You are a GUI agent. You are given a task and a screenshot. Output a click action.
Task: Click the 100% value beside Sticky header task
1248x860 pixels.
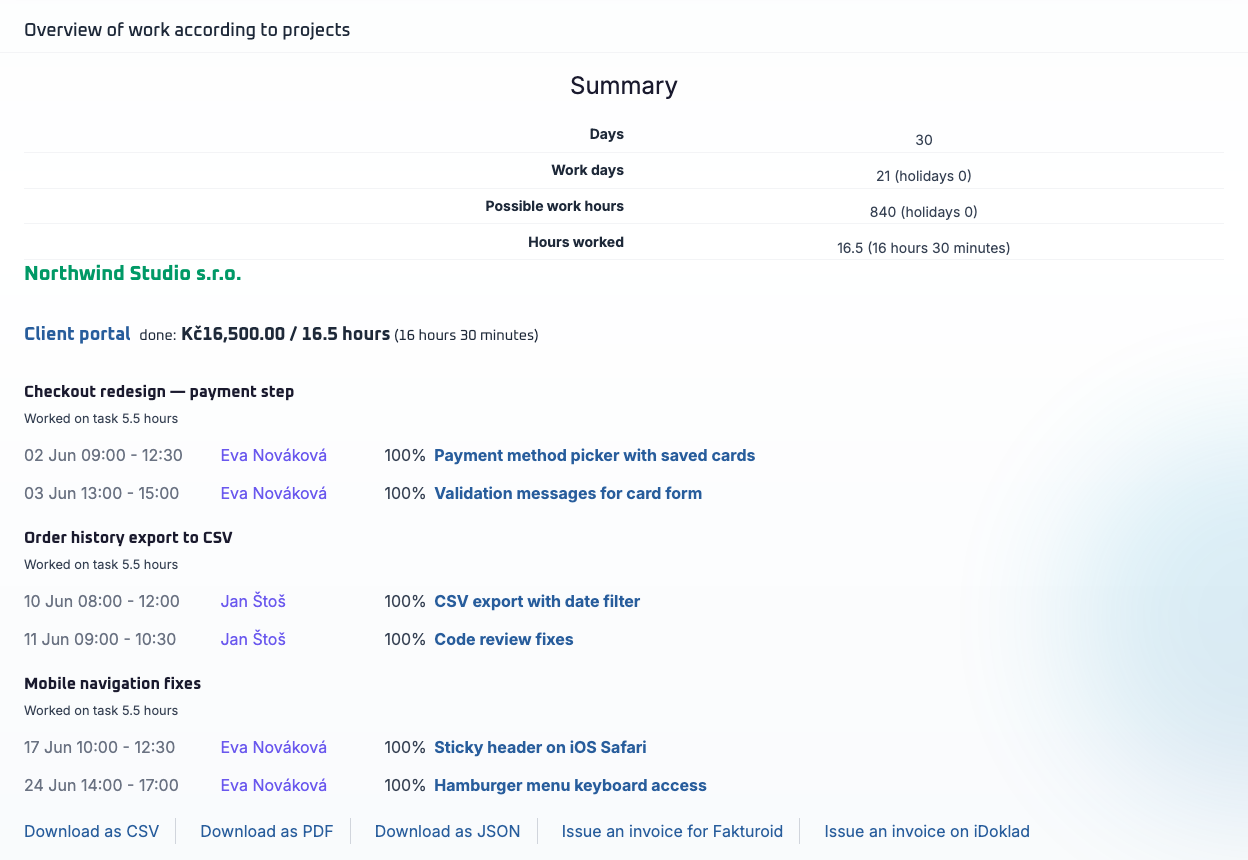pos(405,747)
